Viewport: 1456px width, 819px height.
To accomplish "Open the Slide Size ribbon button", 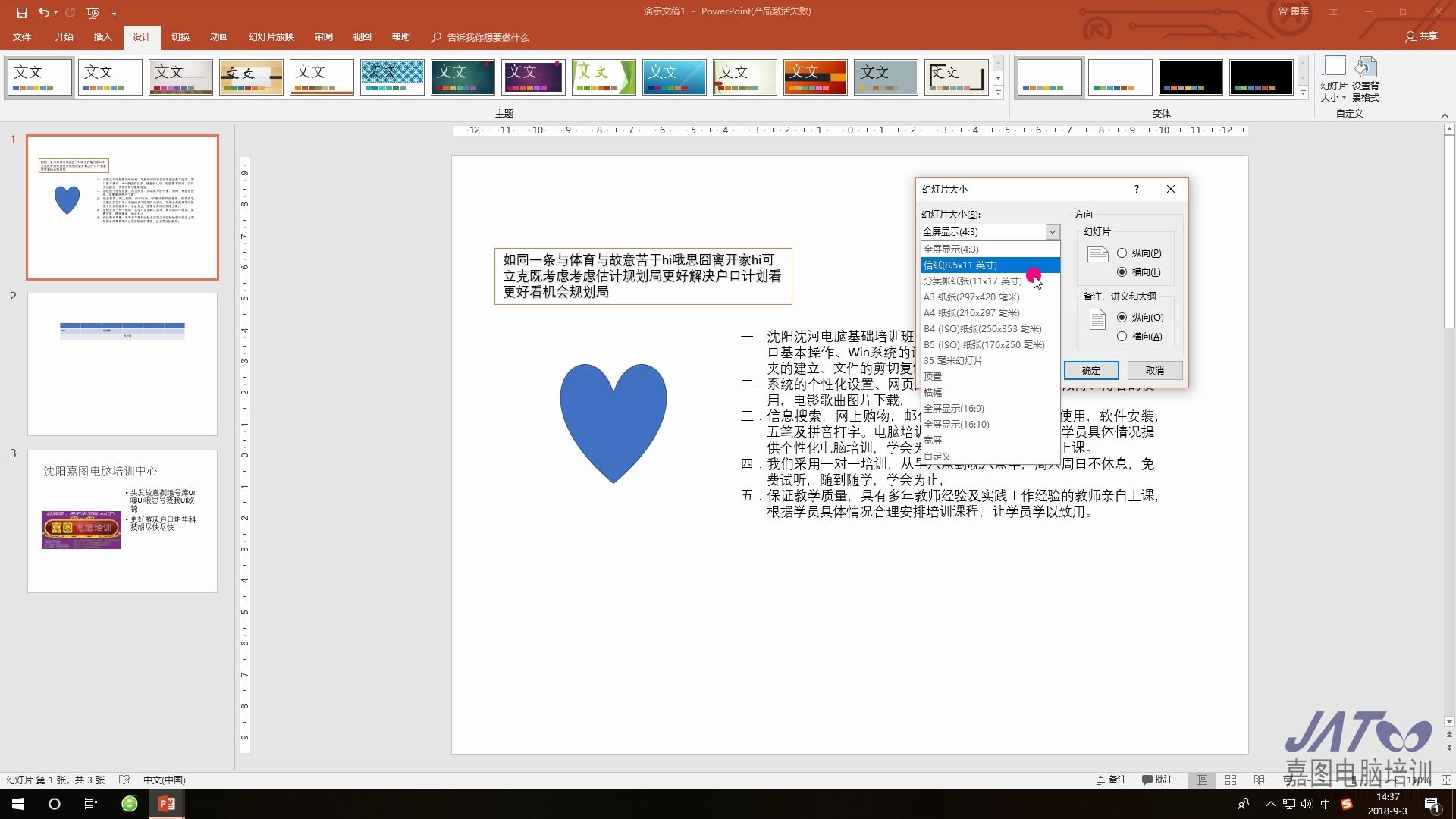I will click(1333, 78).
